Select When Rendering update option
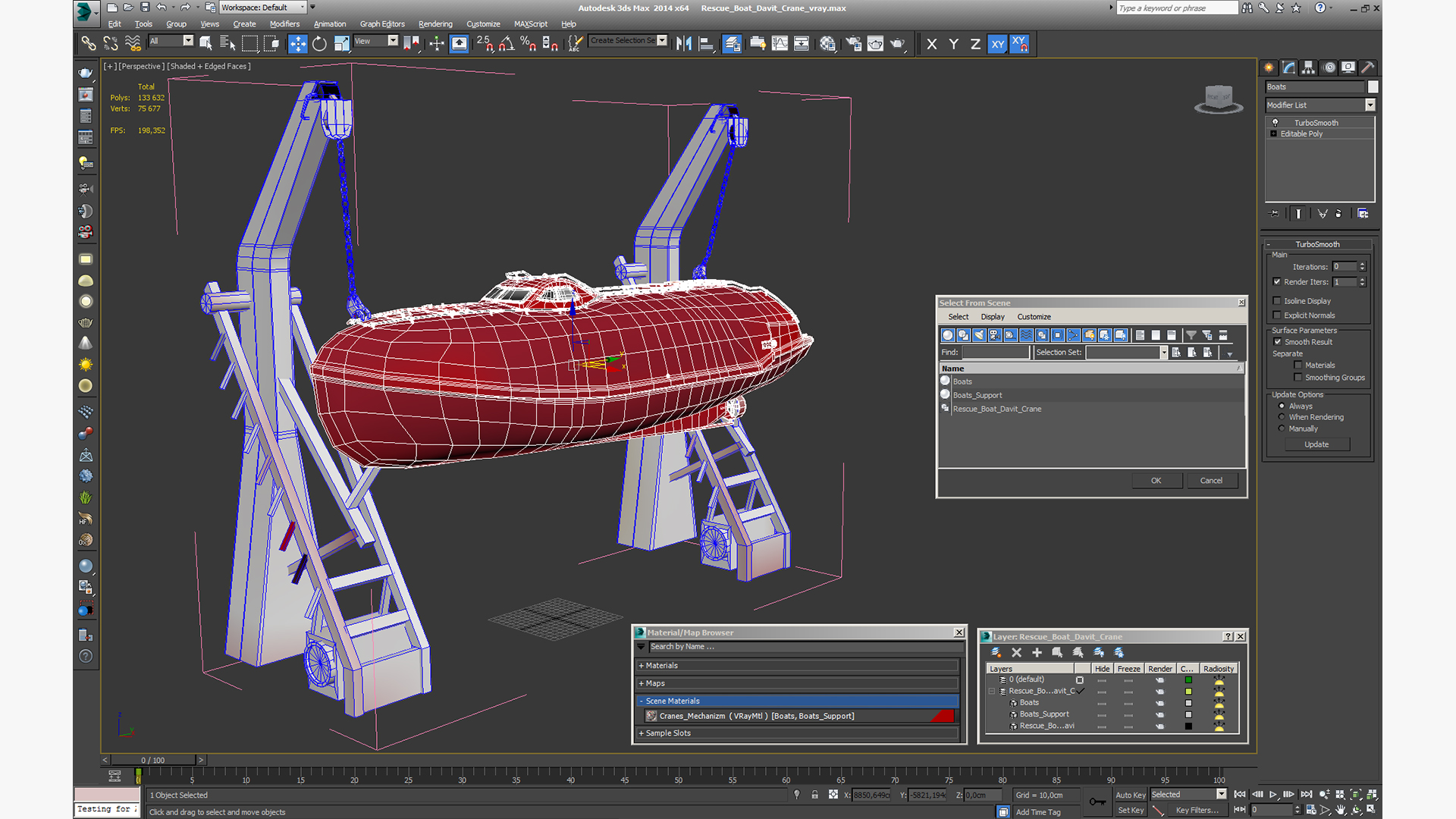Screen dimensions: 1456x819 tap(1282, 417)
